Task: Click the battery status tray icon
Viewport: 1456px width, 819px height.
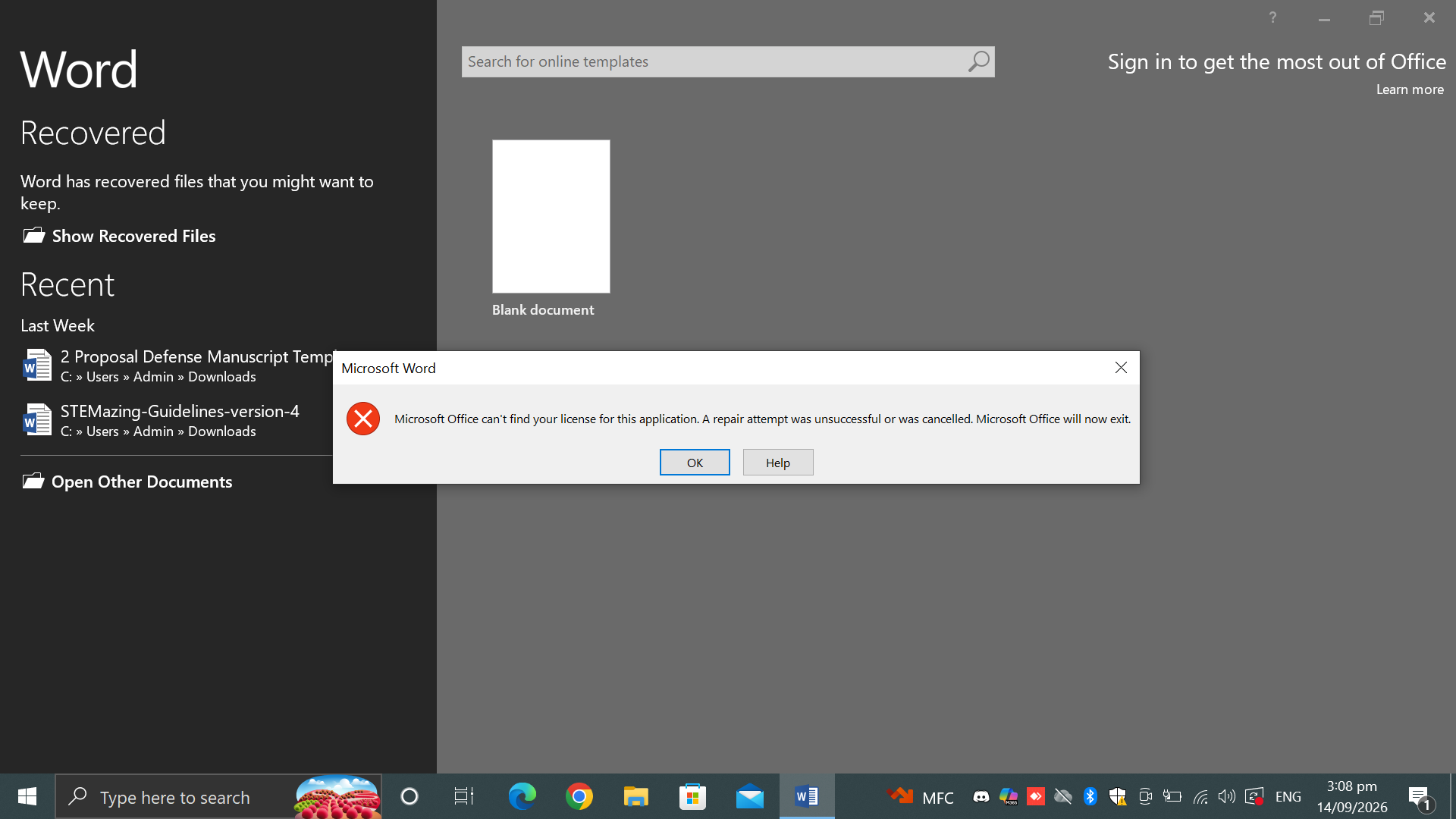Action: click(1172, 796)
